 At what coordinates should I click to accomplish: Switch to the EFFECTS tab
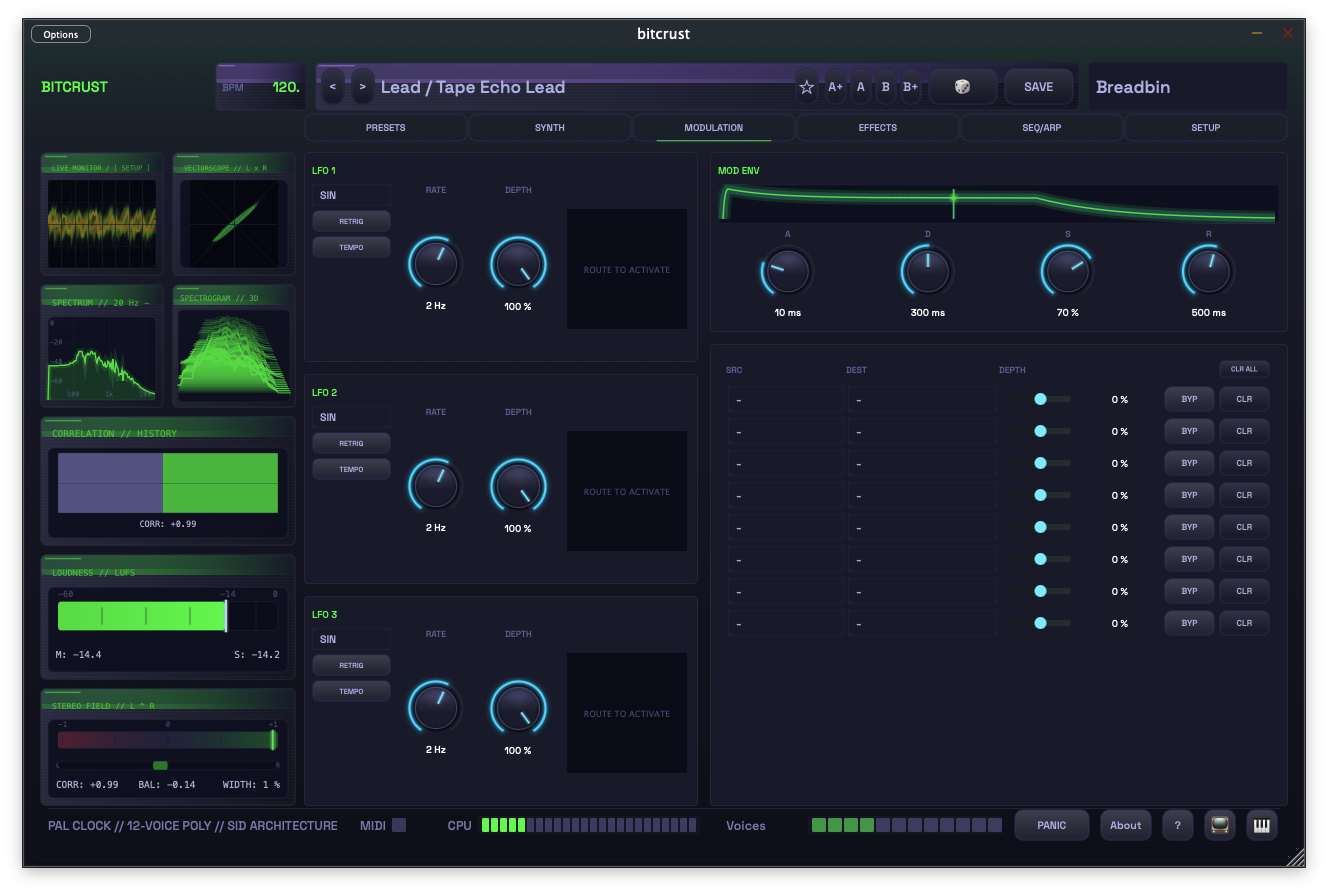tap(877, 127)
